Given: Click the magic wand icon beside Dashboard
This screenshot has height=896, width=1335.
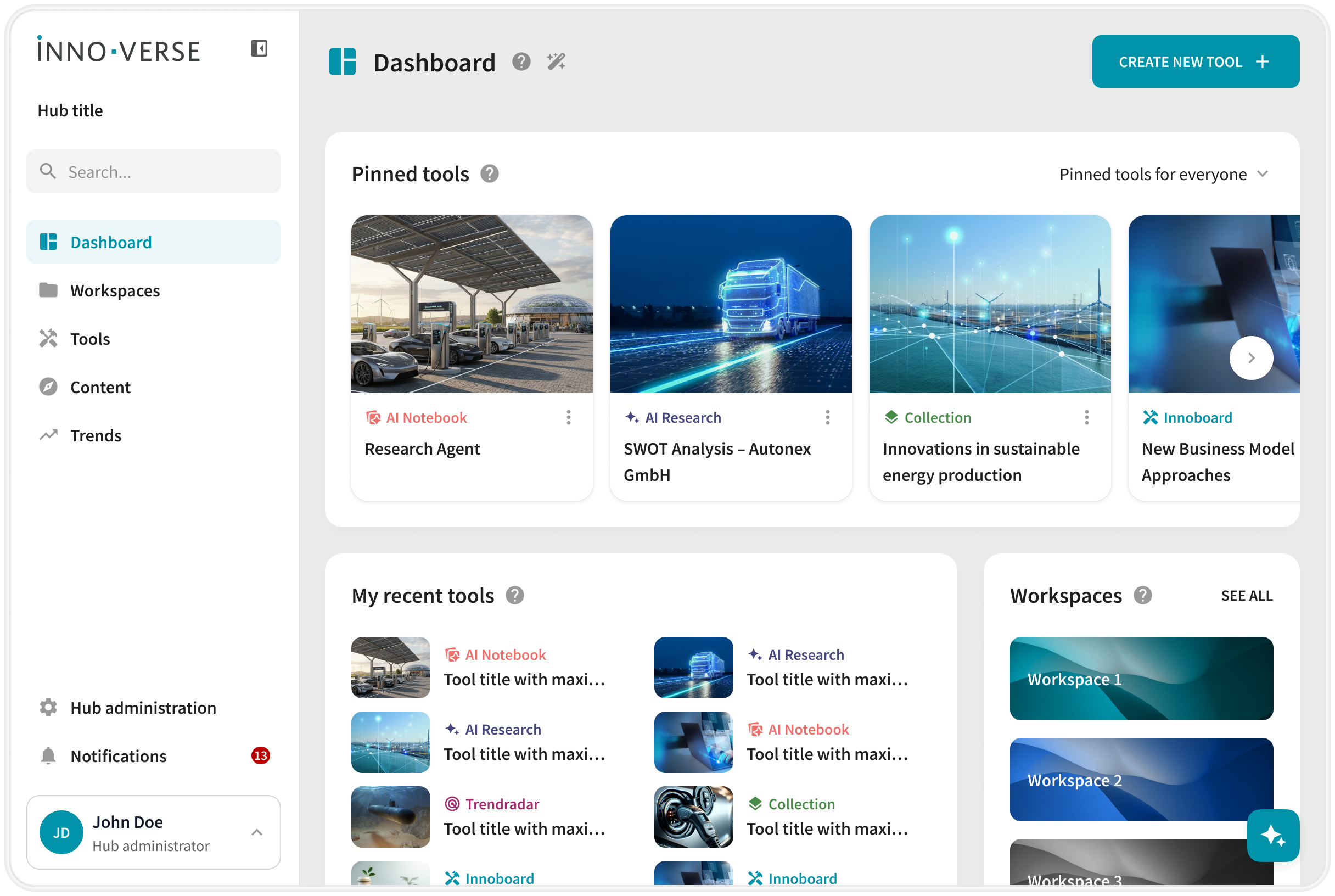Looking at the screenshot, I should (x=556, y=61).
